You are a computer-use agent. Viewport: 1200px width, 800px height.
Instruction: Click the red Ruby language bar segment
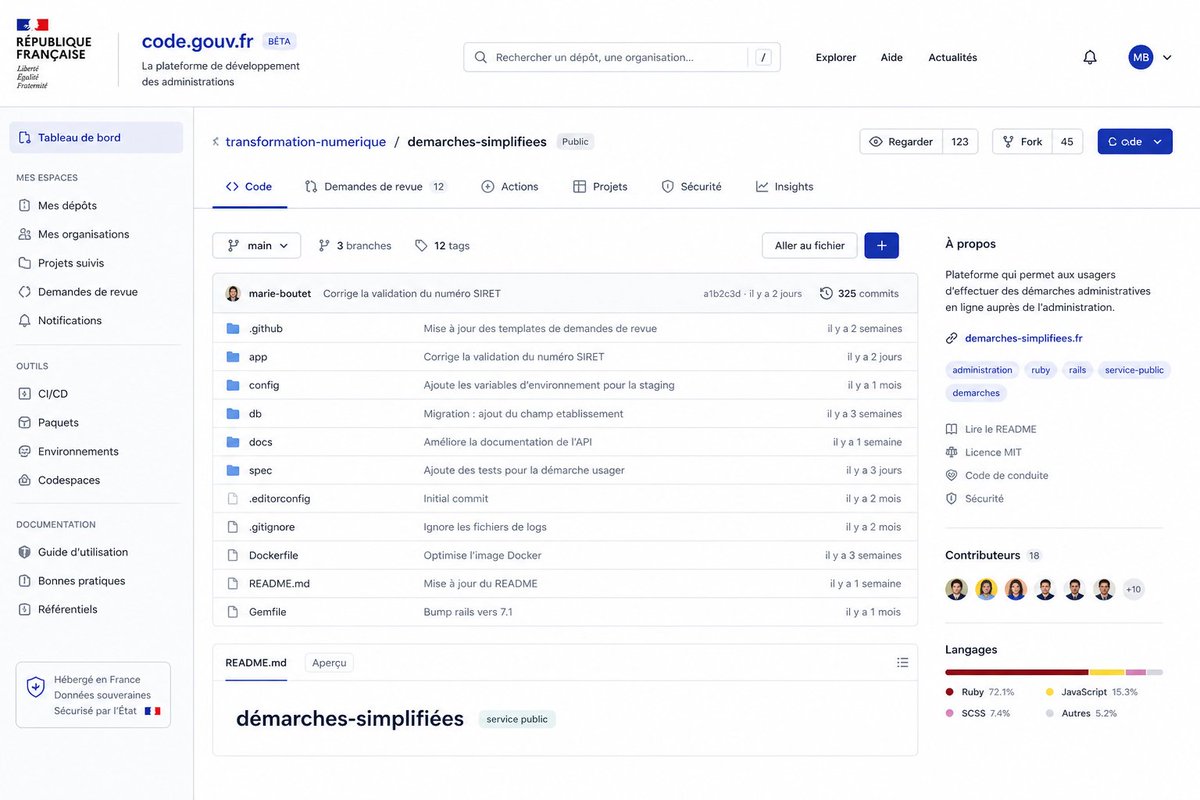pos(1017,672)
